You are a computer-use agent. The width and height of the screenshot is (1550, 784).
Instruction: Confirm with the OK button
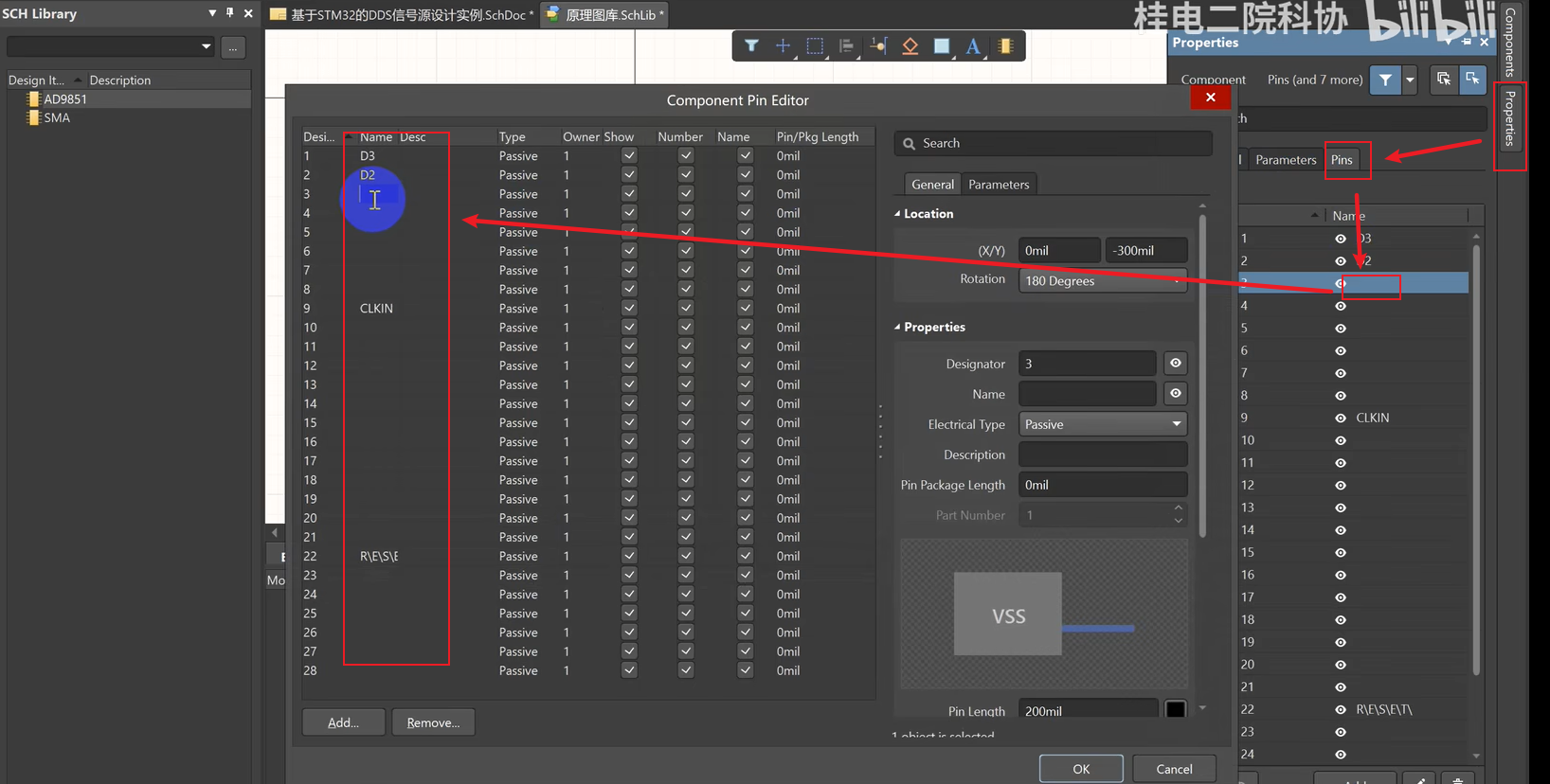click(x=1081, y=769)
